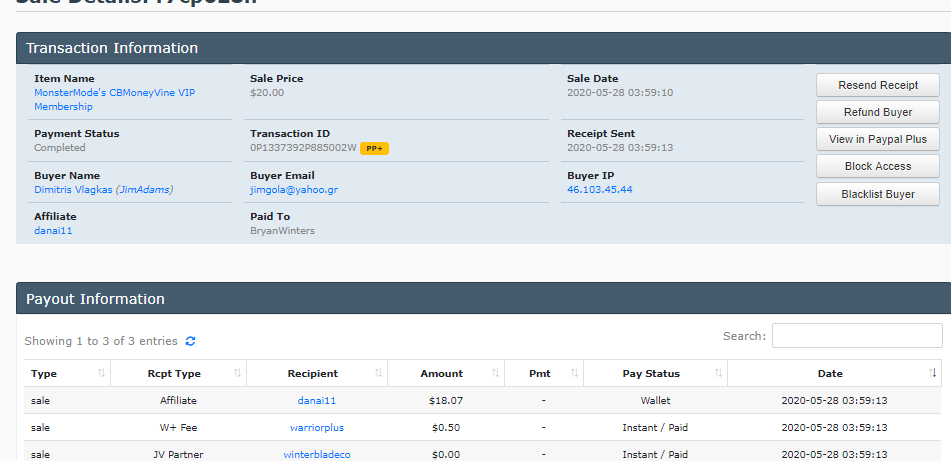951x461 pixels.
Task: Sort by Amount column arrows
Action: click(496, 373)
